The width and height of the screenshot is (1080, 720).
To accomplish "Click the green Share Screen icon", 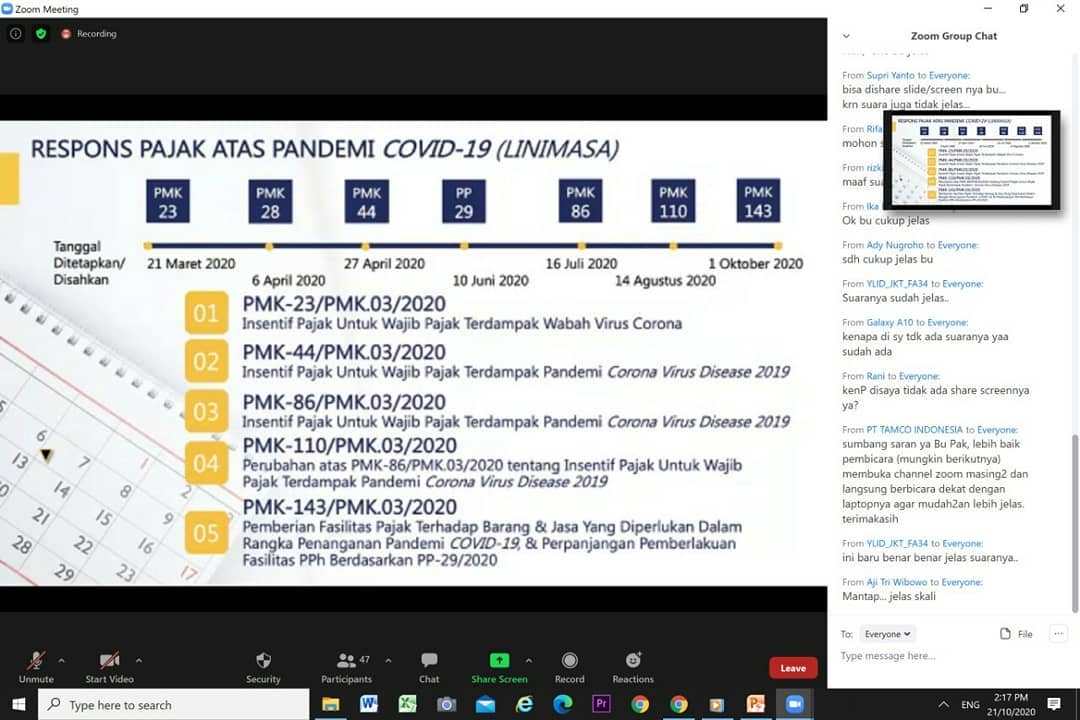I will click(499, 661).
